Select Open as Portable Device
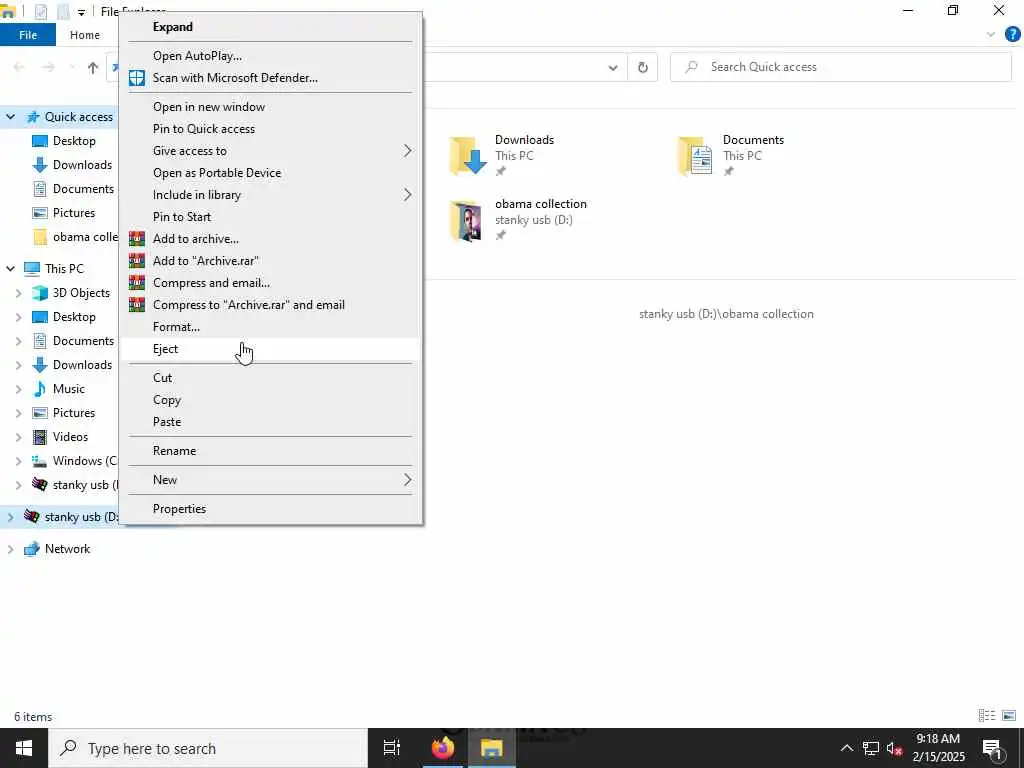The width and height of the screenshot is (1024, 768). coord(270,173)
